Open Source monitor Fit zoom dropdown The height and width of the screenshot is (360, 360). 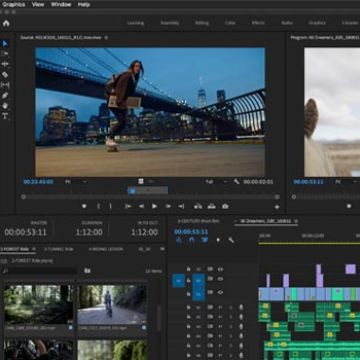[x=75, y=182]
